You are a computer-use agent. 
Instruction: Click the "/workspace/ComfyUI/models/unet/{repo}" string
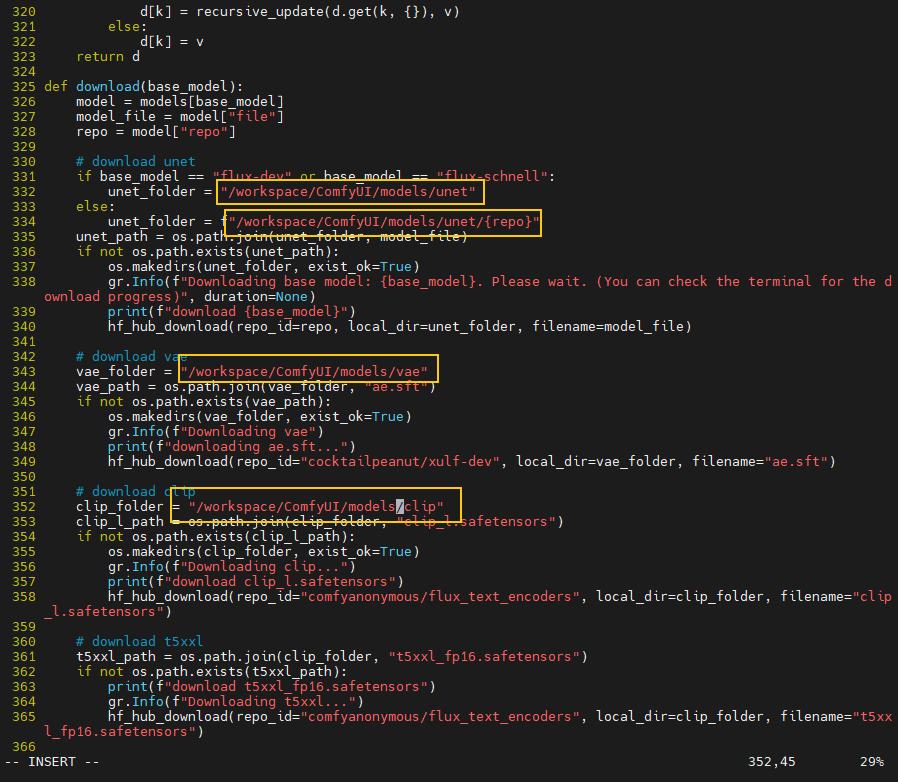(x=384, y=222)
